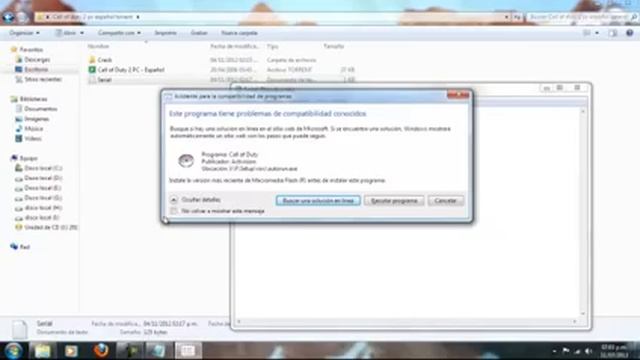Viewport: 640px width, 360px height.
Task: Open the Documentos library
Action: point(41,109)
